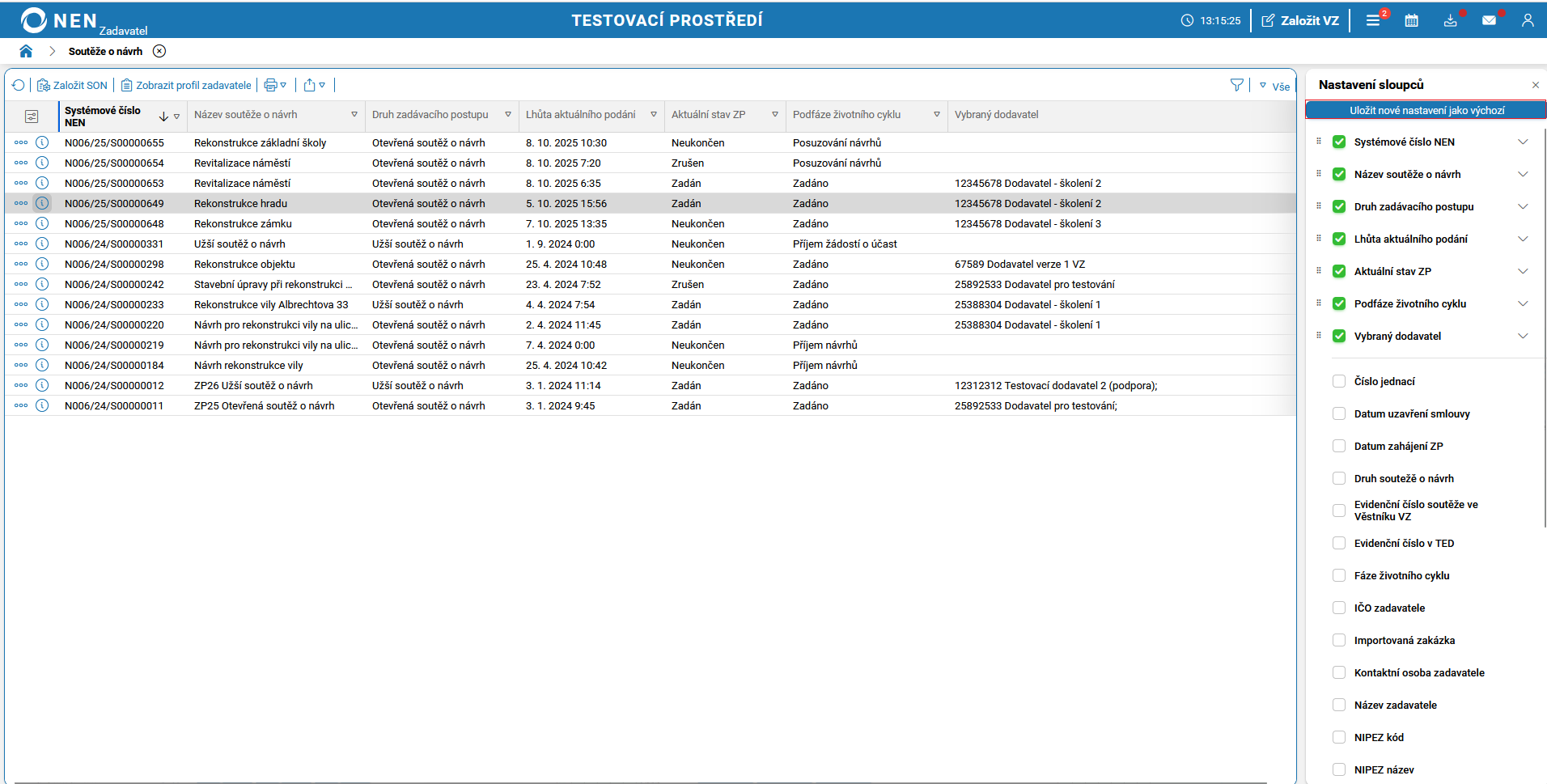The height and width of the screenshot is (784, 1547).
Task: Expand Vybraný dodavatel settings chevron
Action: click(x=1523, y=336)
